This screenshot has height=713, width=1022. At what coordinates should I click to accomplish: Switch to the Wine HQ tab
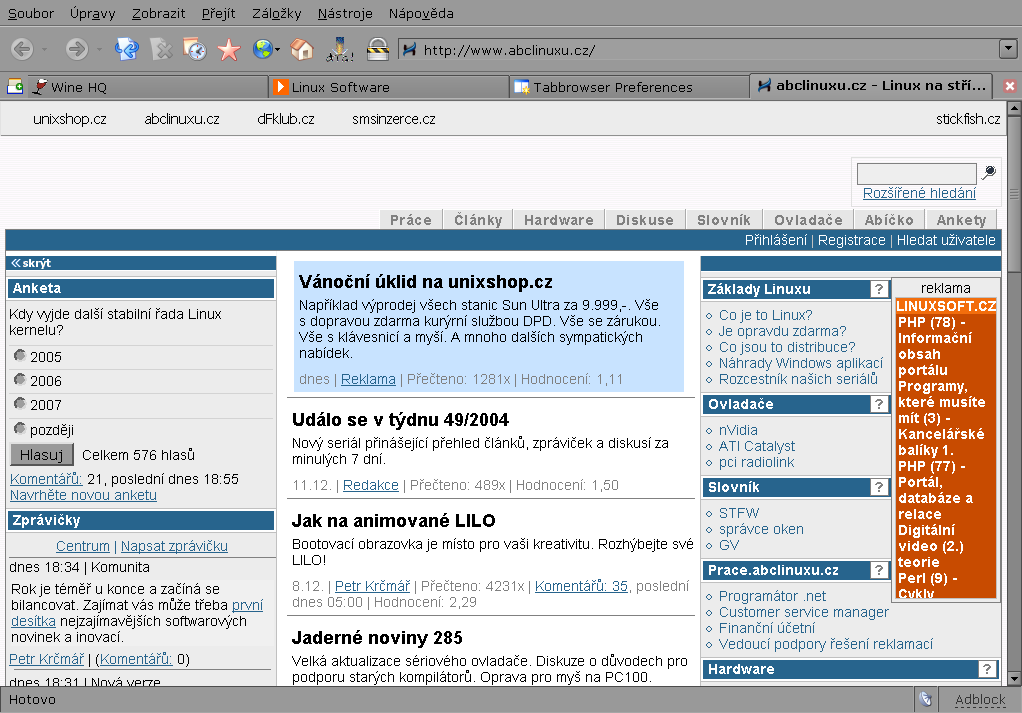pos(148,87)
